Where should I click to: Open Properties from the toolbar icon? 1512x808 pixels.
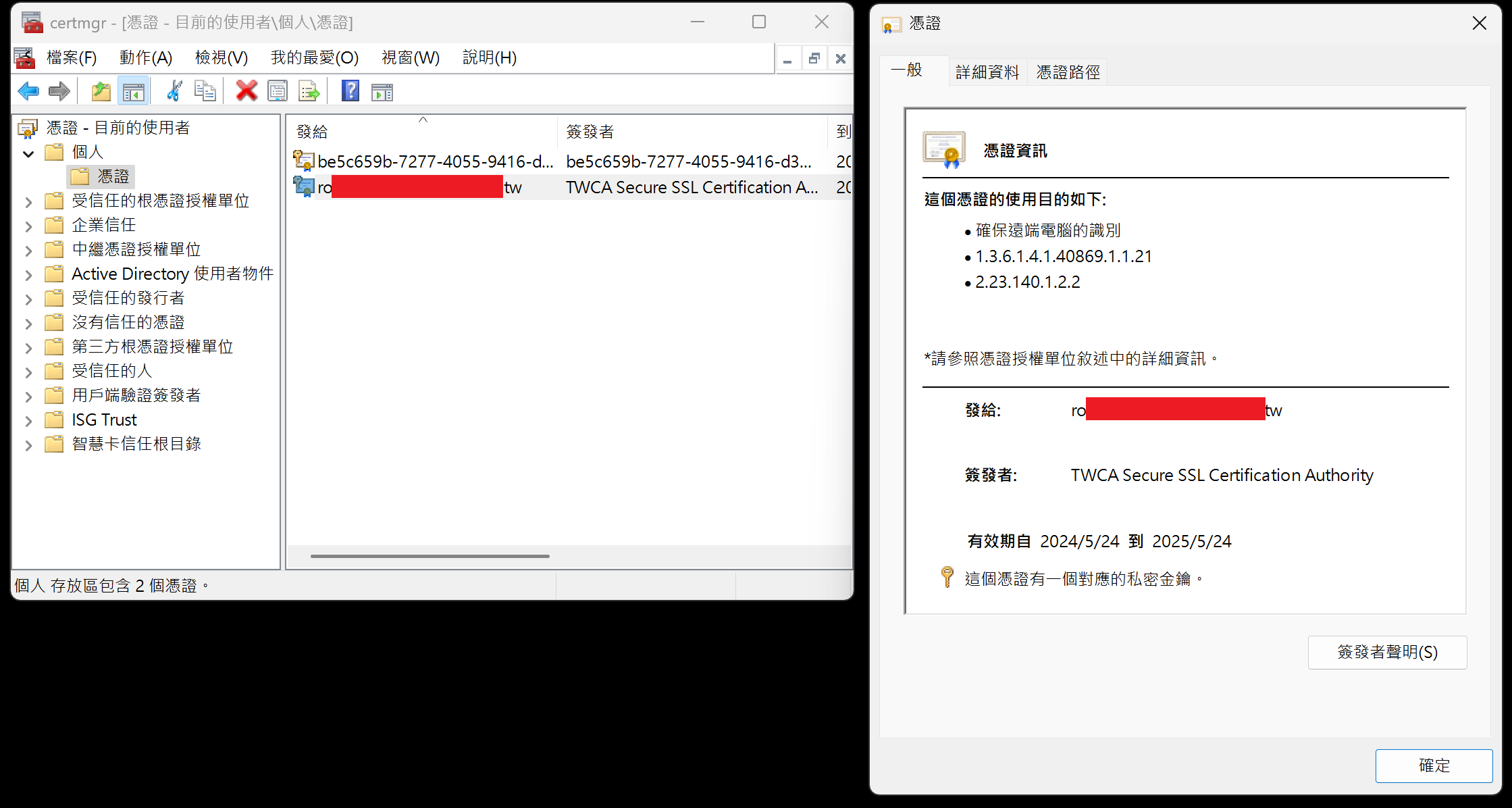click(x=278, y=91)
